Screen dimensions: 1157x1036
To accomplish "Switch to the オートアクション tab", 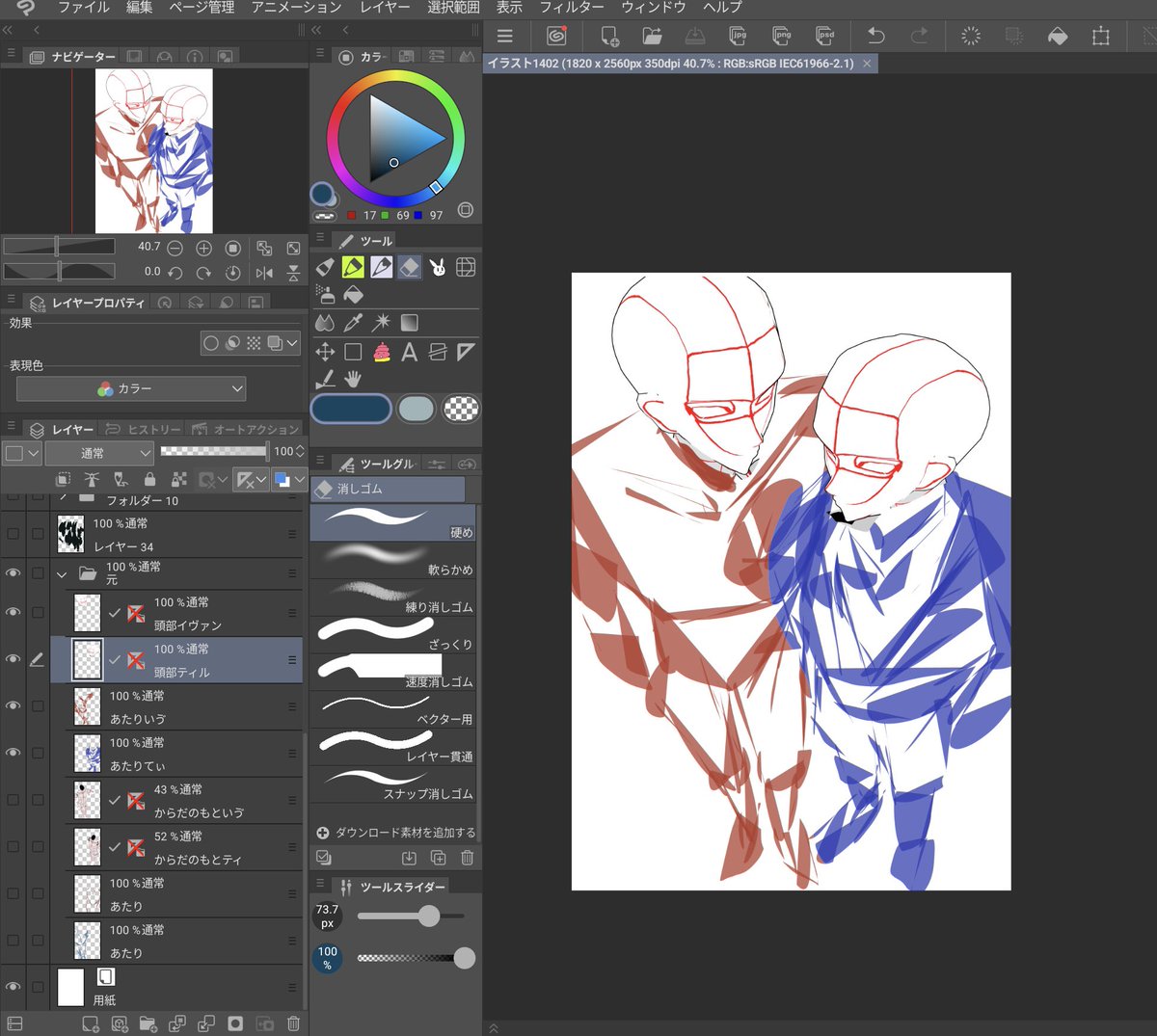I will (246, 429).
